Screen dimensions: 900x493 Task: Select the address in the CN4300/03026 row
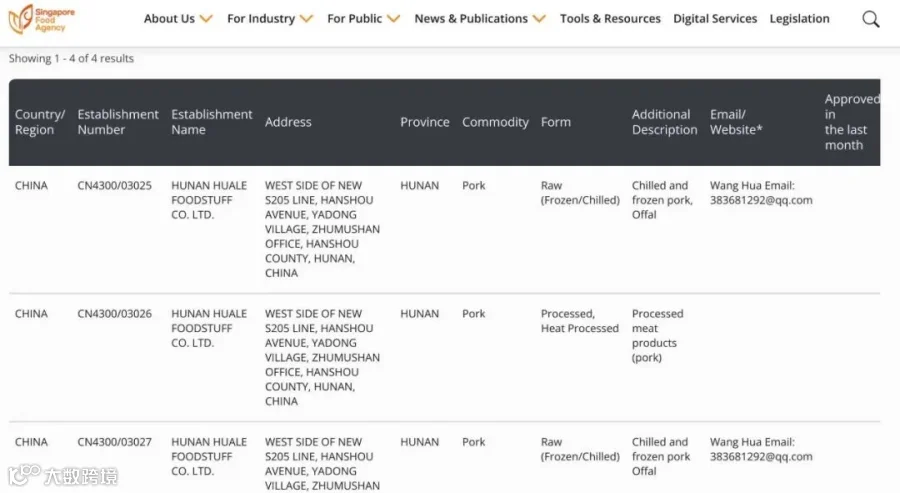322,357
